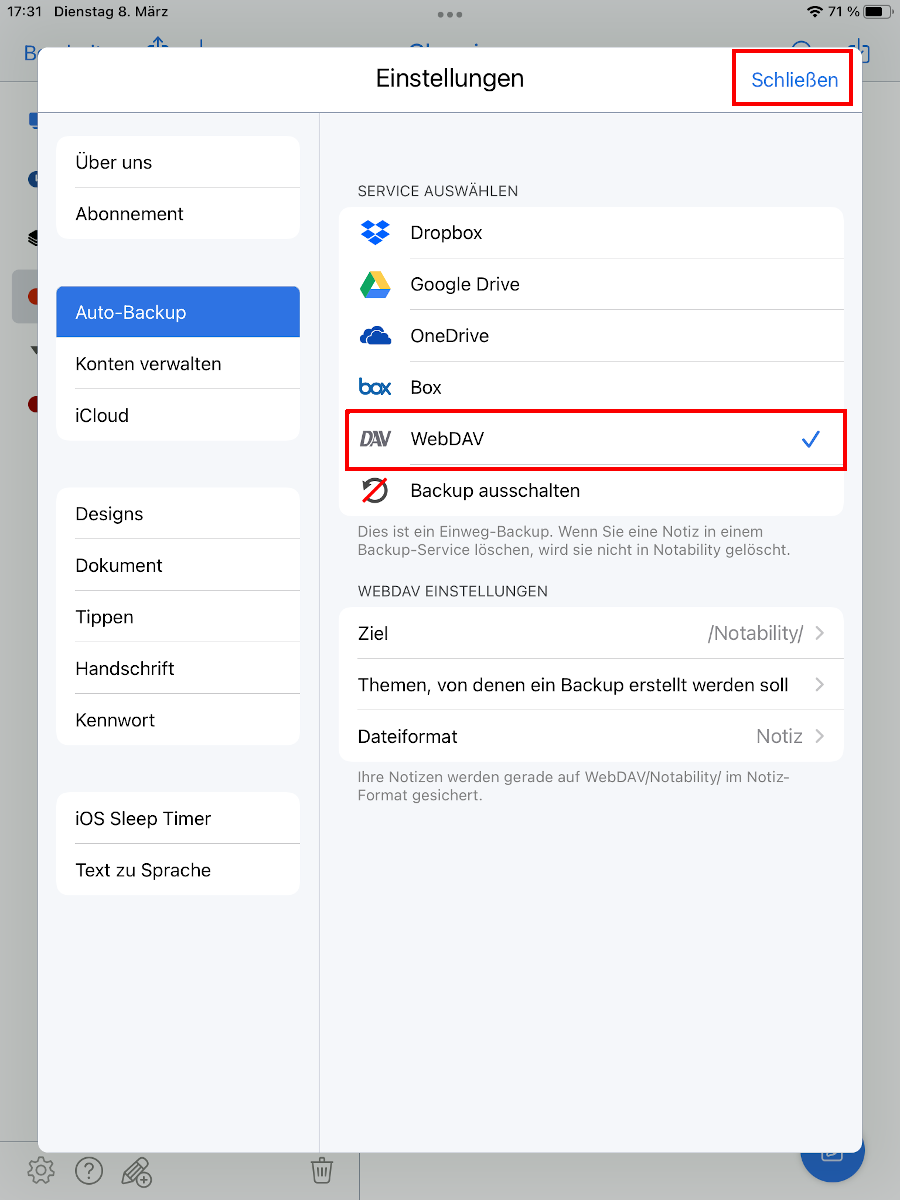Click the OneDrive cloud icon
Screen dimensions: 900x1200
[375, 336]
